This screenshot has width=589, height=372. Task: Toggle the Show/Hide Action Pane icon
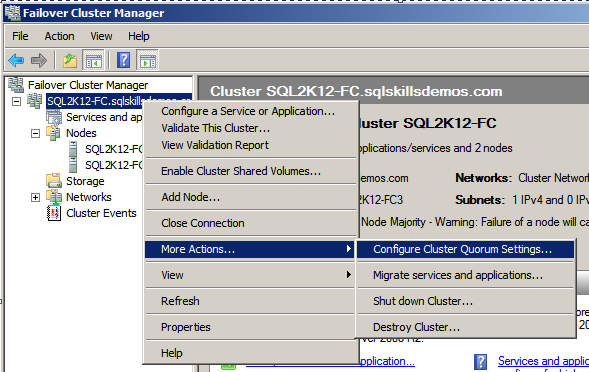[x=148, y=60]
